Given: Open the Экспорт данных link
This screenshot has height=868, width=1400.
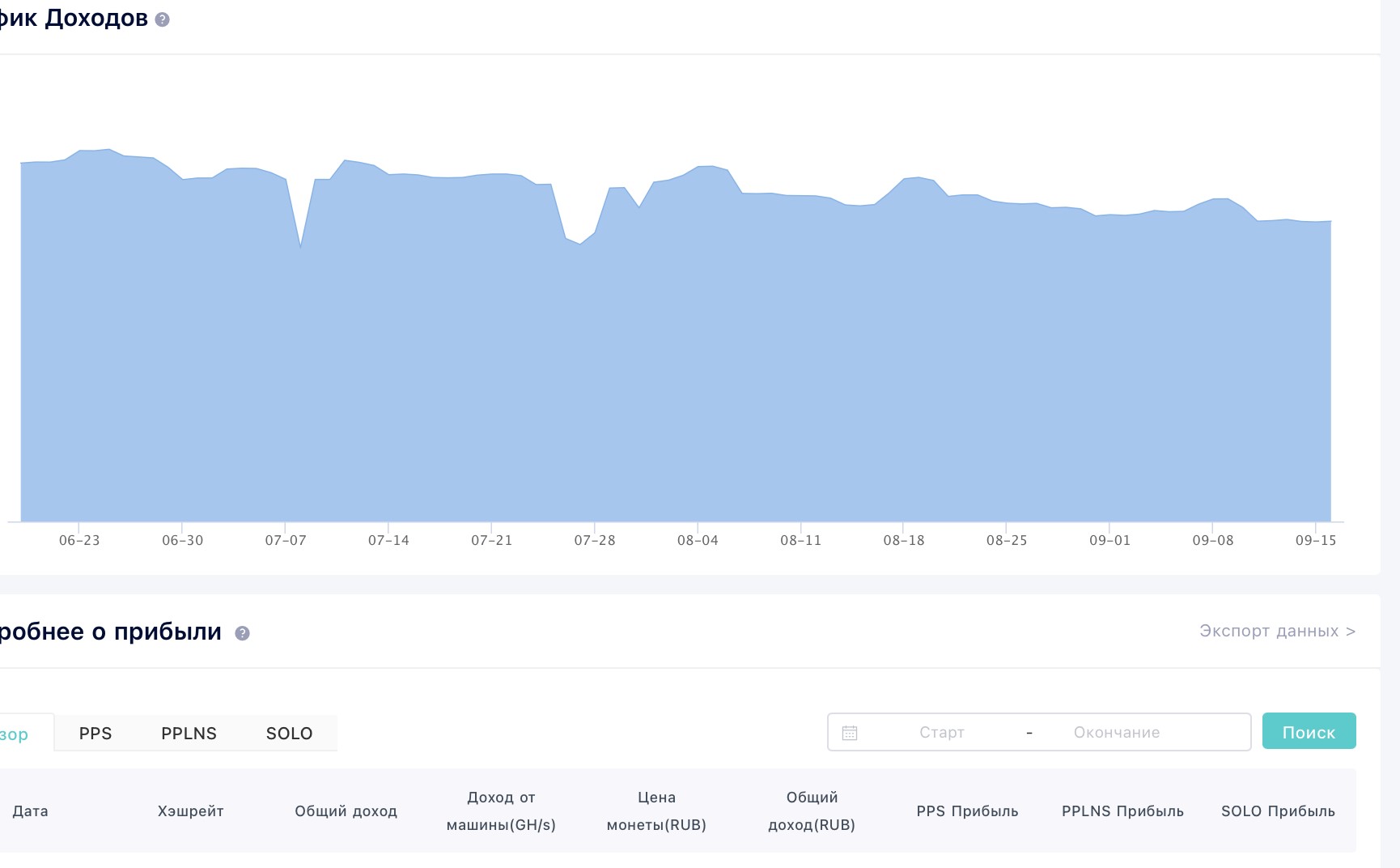Looking at the screenshot, I should point(1276,631).
